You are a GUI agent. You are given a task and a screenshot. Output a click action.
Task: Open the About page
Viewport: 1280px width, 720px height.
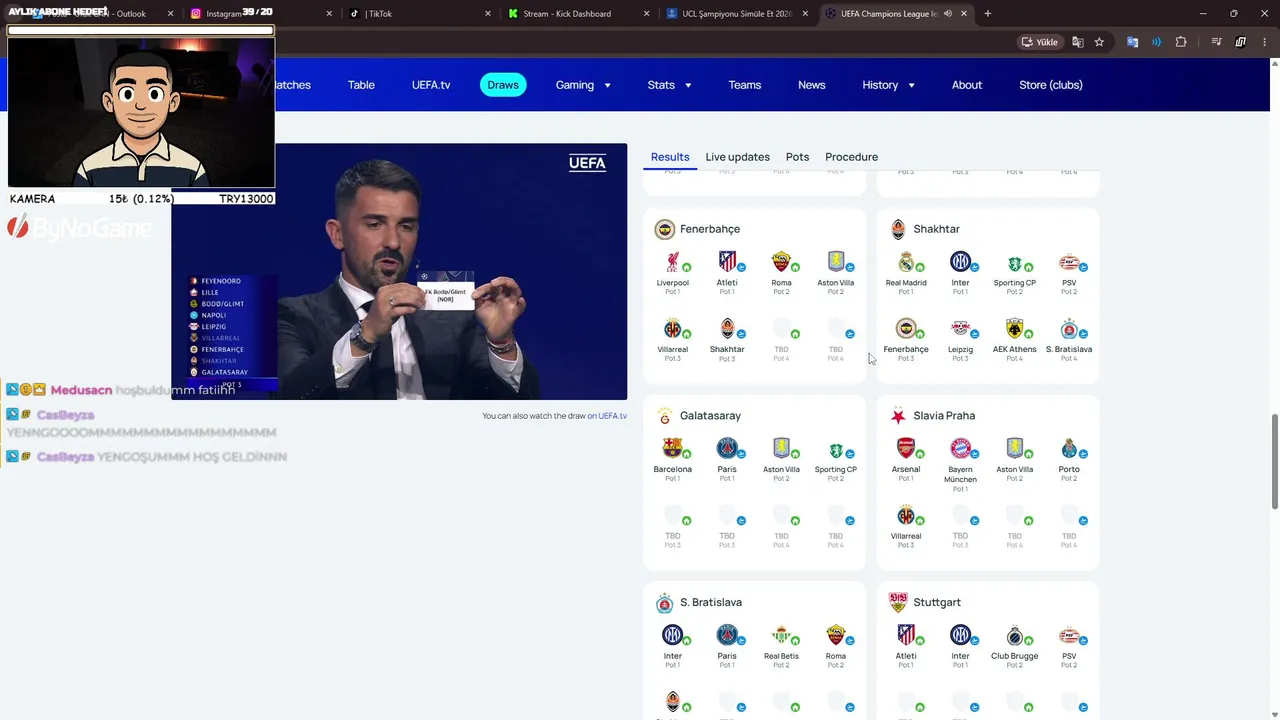tap(967, 85)
